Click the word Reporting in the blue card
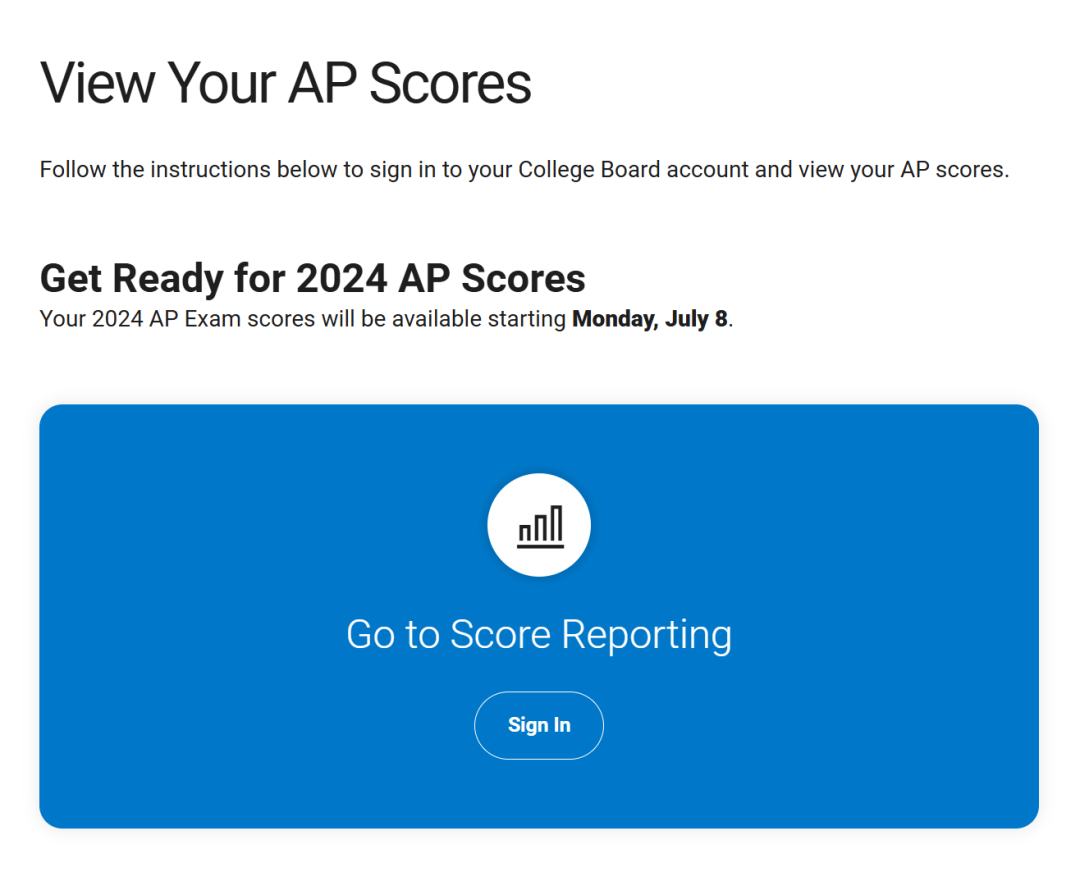 (646, 636)
